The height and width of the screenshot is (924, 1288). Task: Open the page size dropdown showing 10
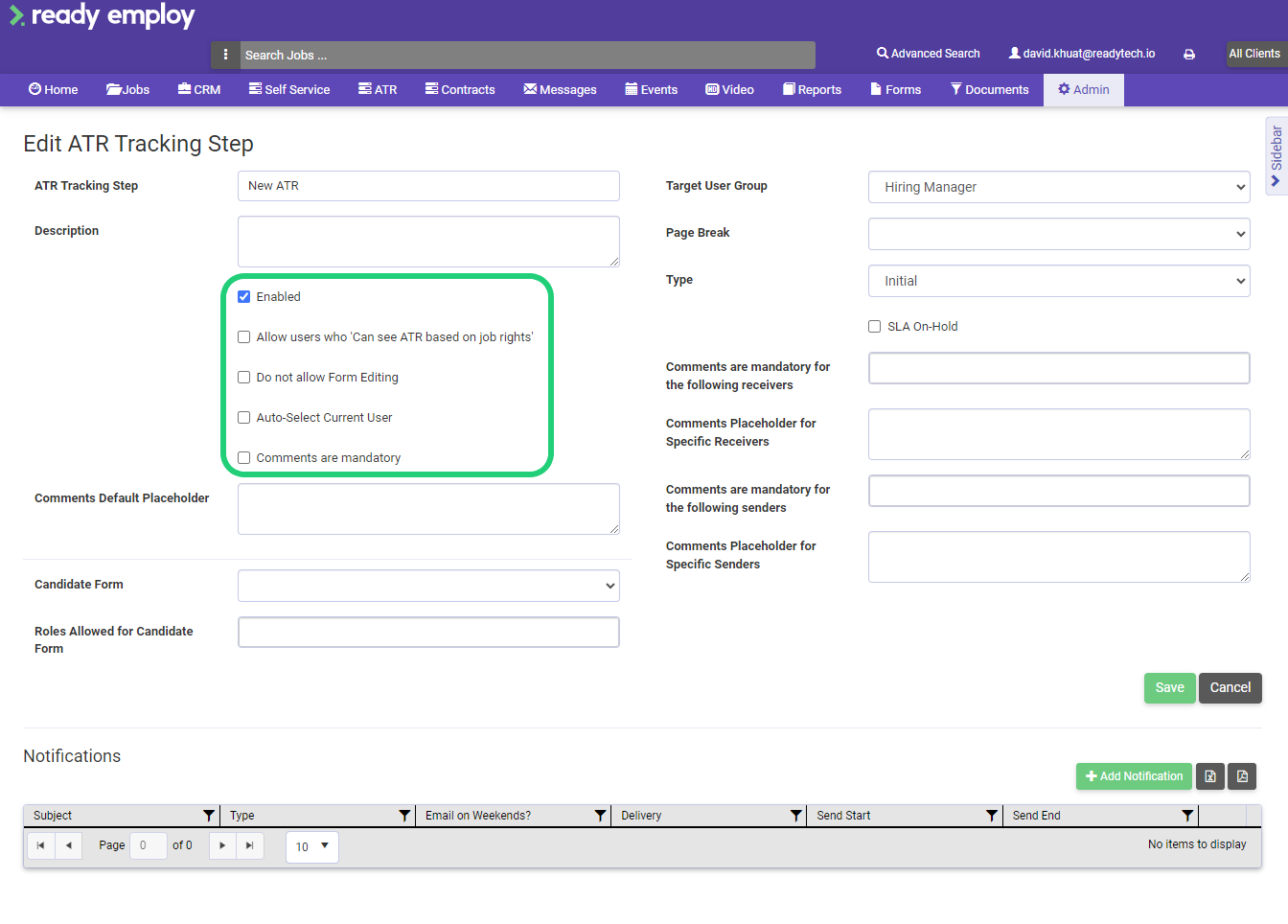[311, 846]
